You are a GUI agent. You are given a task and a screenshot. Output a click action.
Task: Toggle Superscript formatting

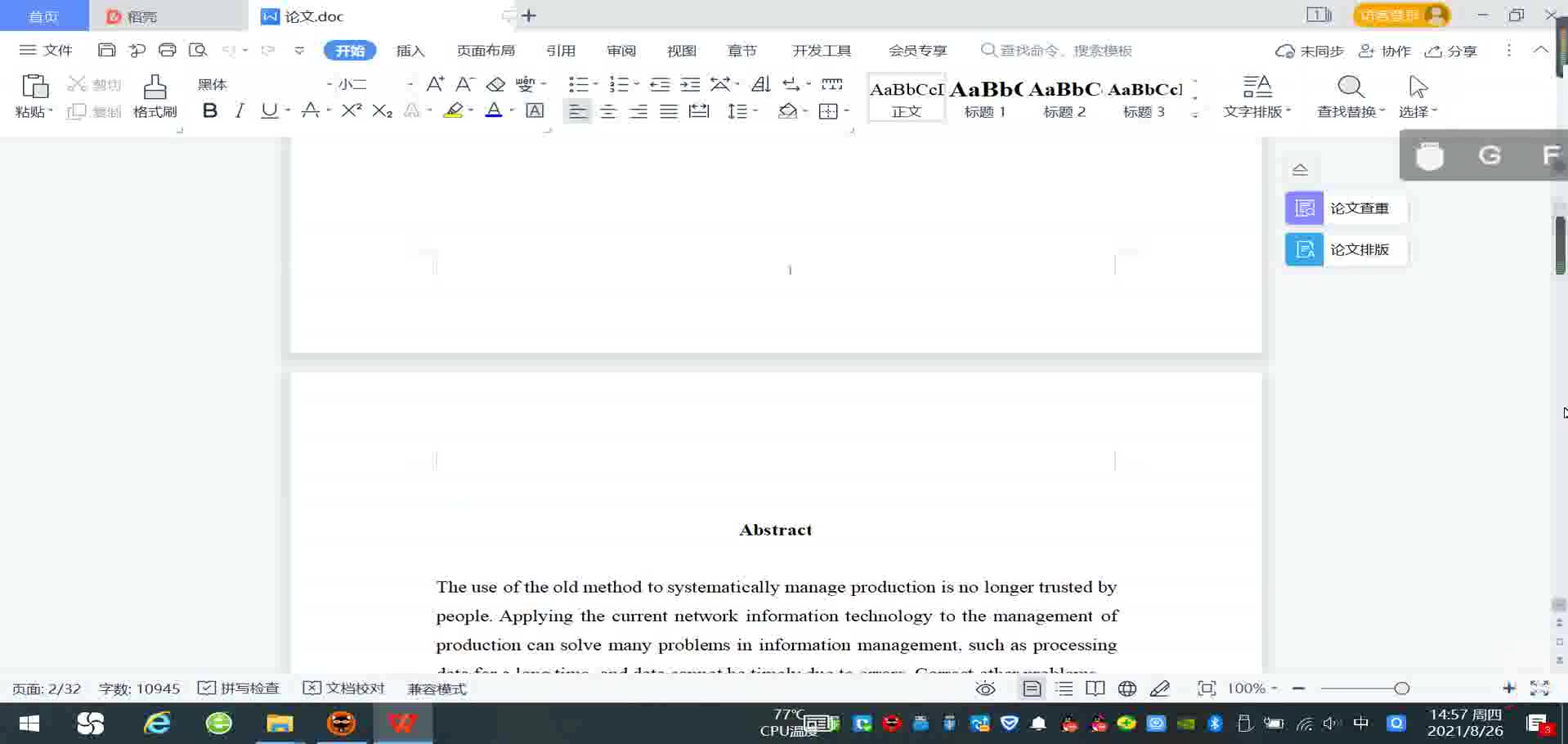click(352, 110)
